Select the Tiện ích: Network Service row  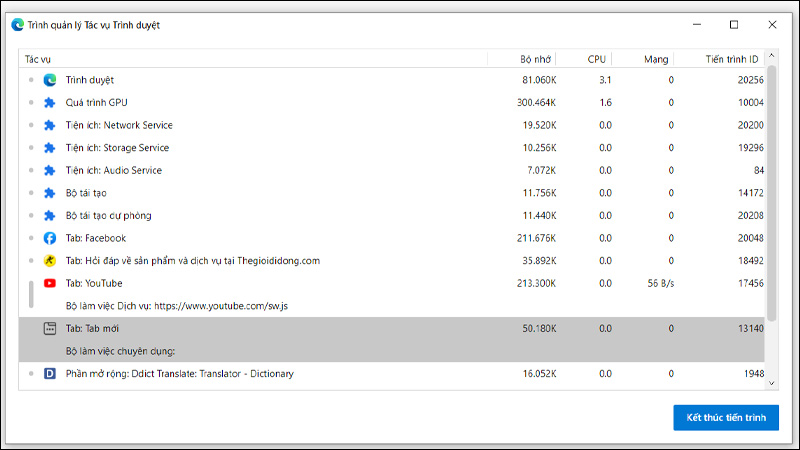pos(392,125)
